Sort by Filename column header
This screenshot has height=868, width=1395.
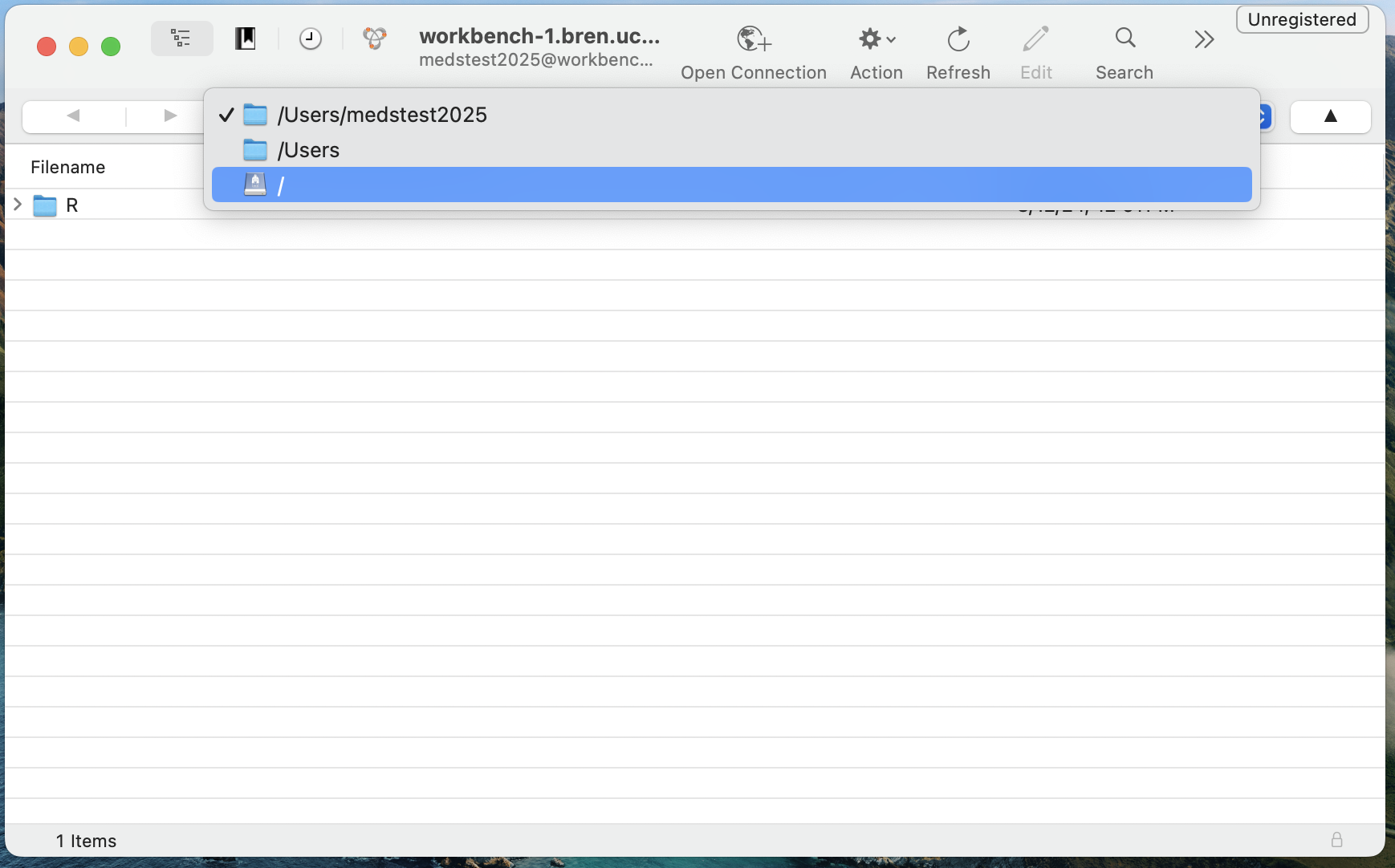tap(67, 167)
